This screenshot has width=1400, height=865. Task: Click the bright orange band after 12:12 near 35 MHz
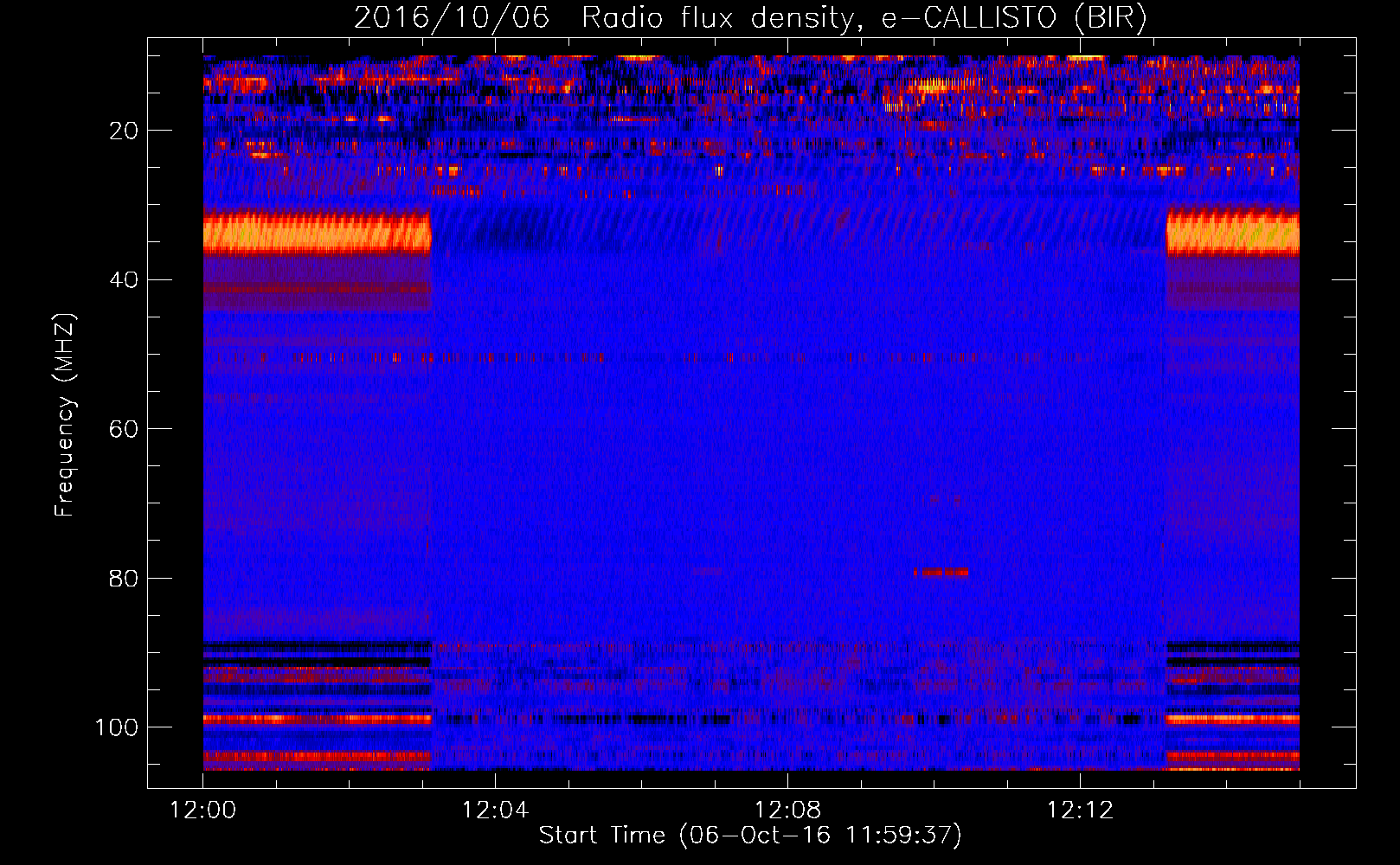click(1233, 233)
